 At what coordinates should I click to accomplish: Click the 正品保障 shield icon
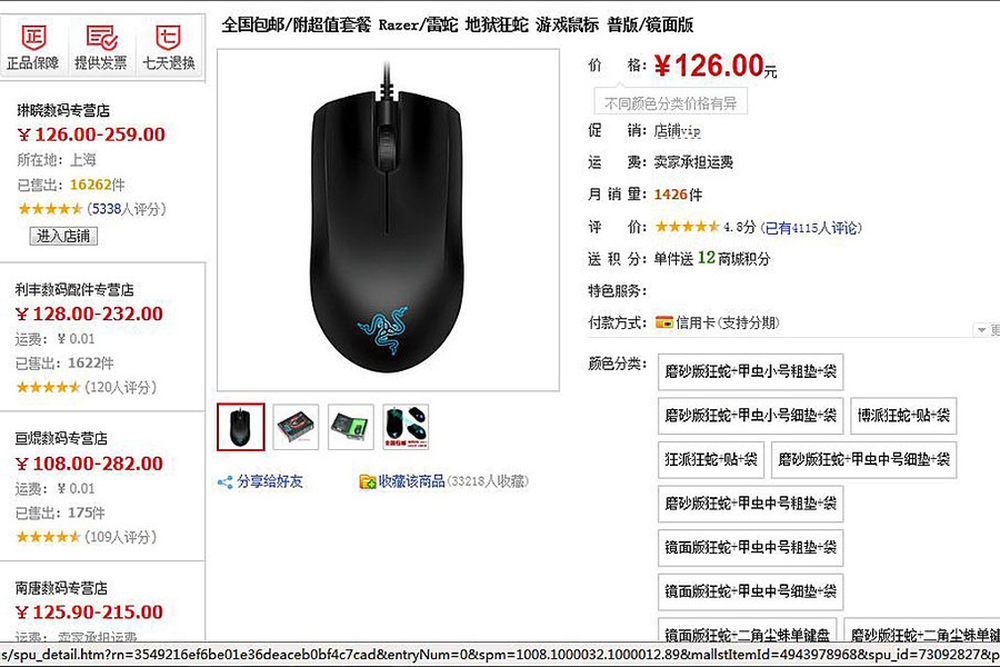point(33,38)
